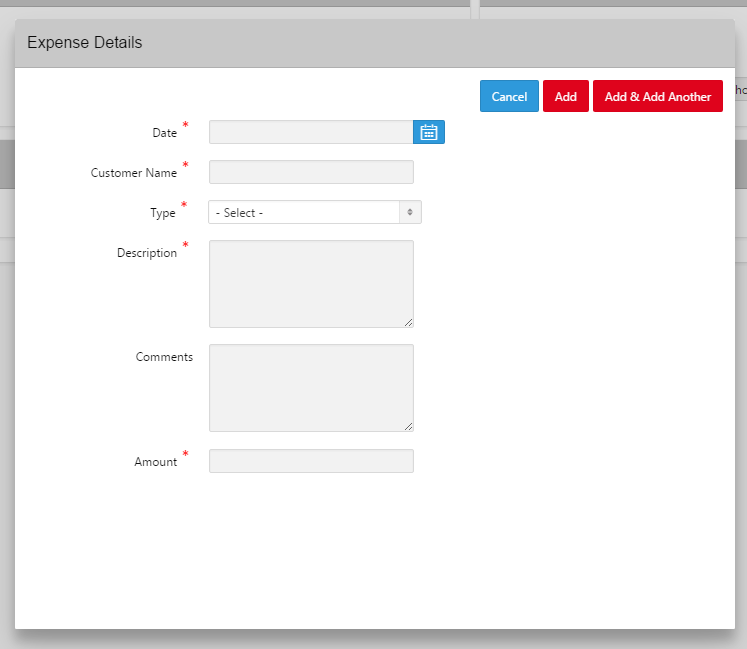Grab the Comments box resize handle

click(408, 426)
